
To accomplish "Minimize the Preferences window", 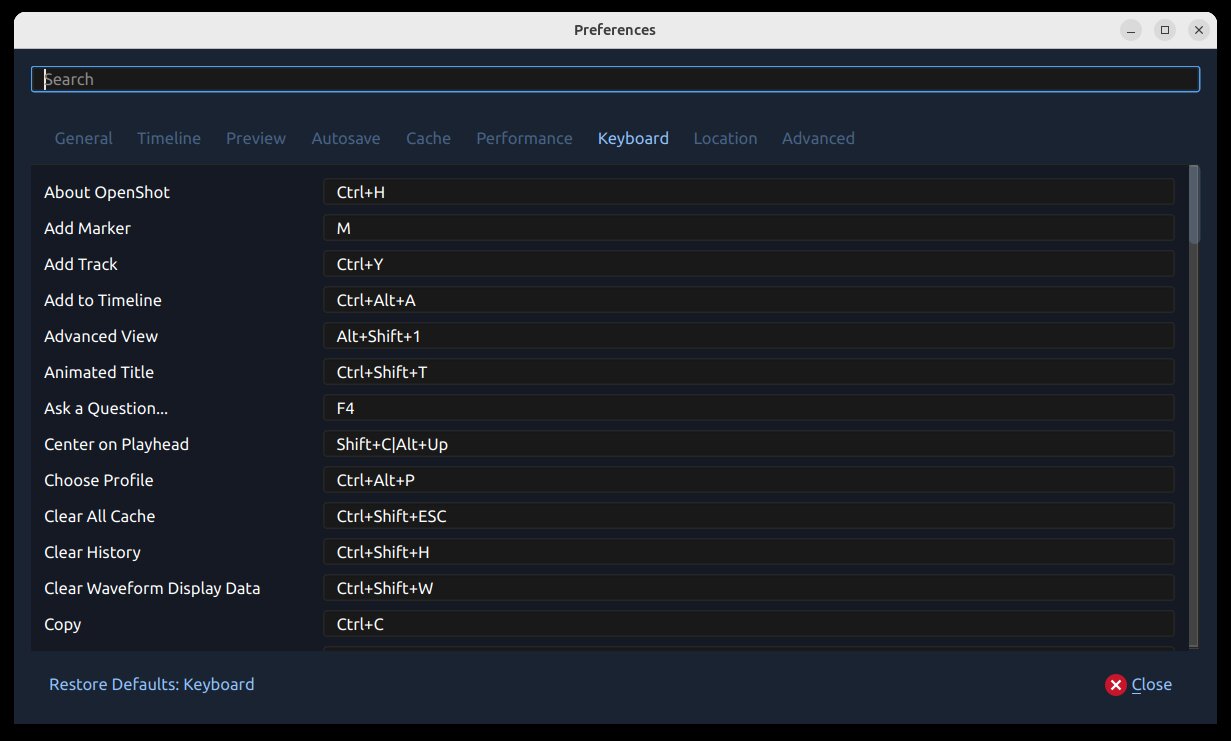I will pyautogui.click(x=1131, y=30).
